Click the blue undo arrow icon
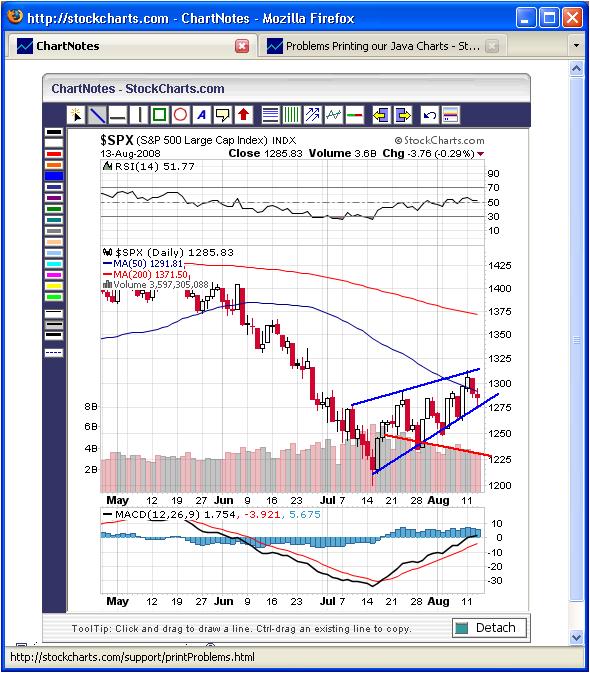The width and height of the screenshot is (590, 673). click(x=430, y=115)
